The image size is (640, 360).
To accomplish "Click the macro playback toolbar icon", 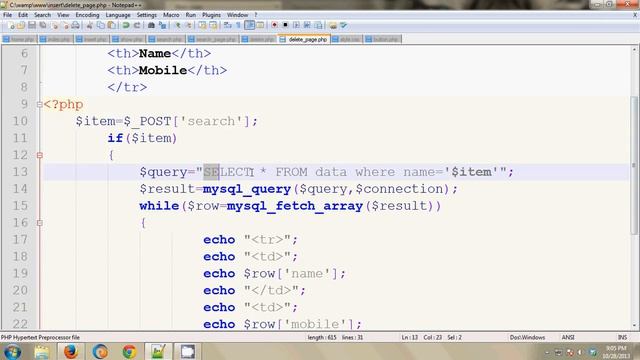I will (x=296, y=25).
